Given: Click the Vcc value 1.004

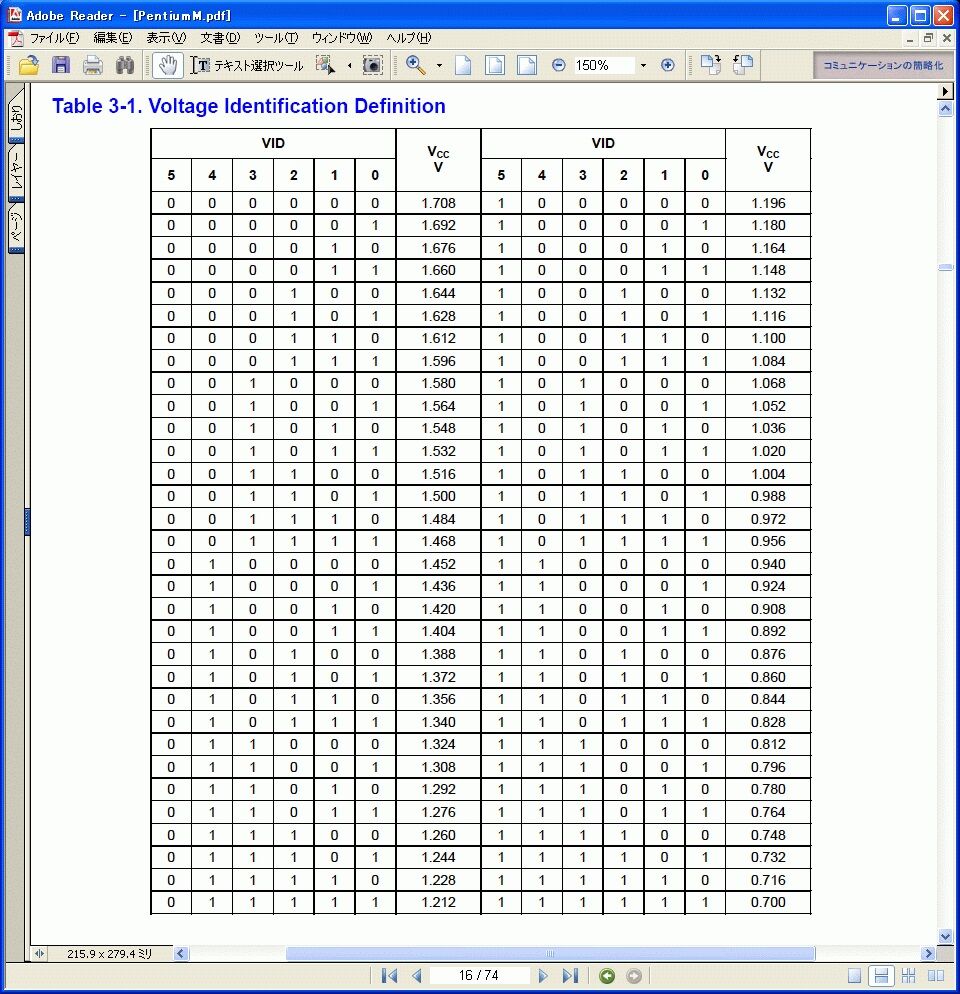Looking at the screenshot, I should 768,474.
